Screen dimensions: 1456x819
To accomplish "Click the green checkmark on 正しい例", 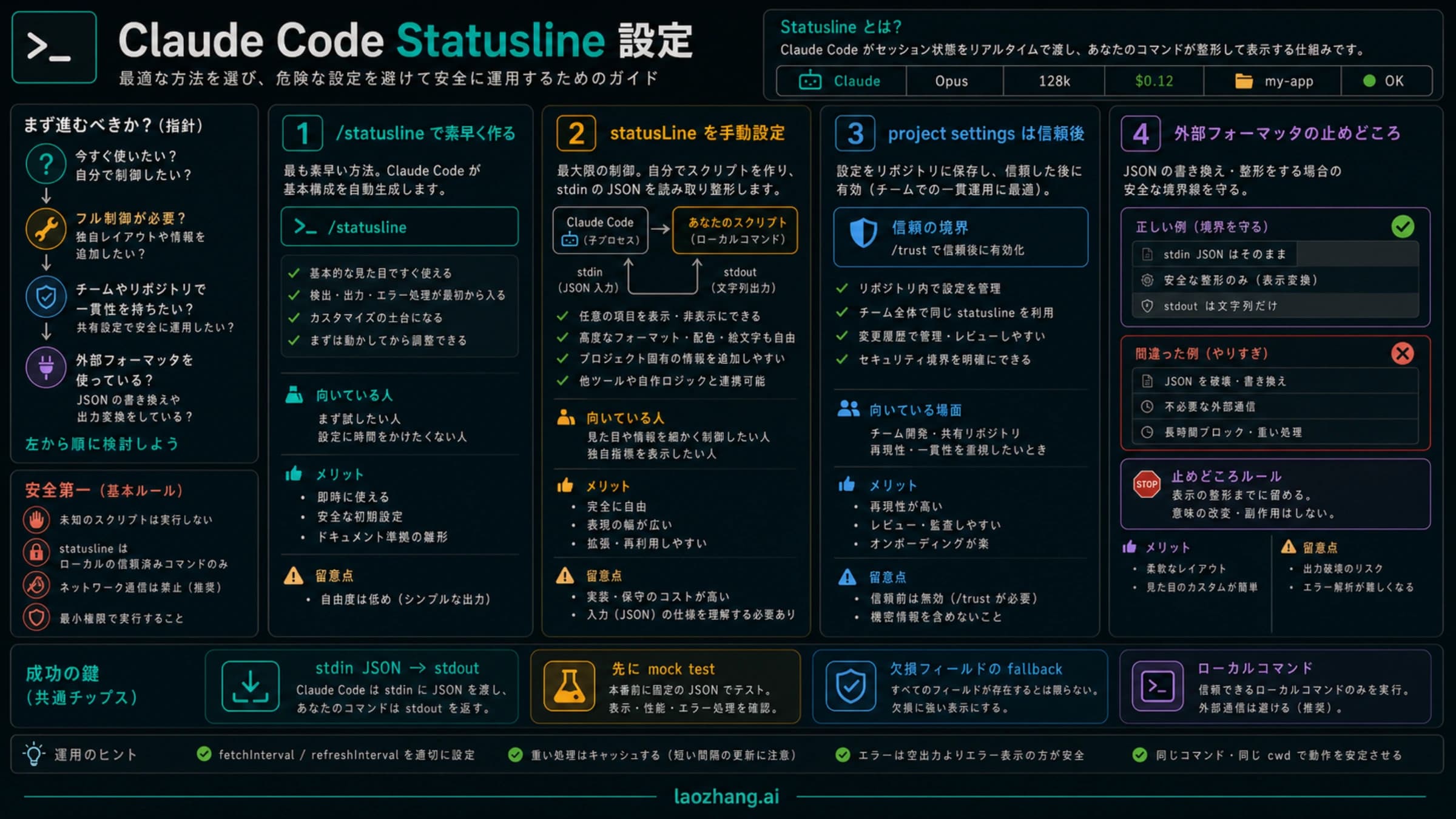I will pos(1403,227).
